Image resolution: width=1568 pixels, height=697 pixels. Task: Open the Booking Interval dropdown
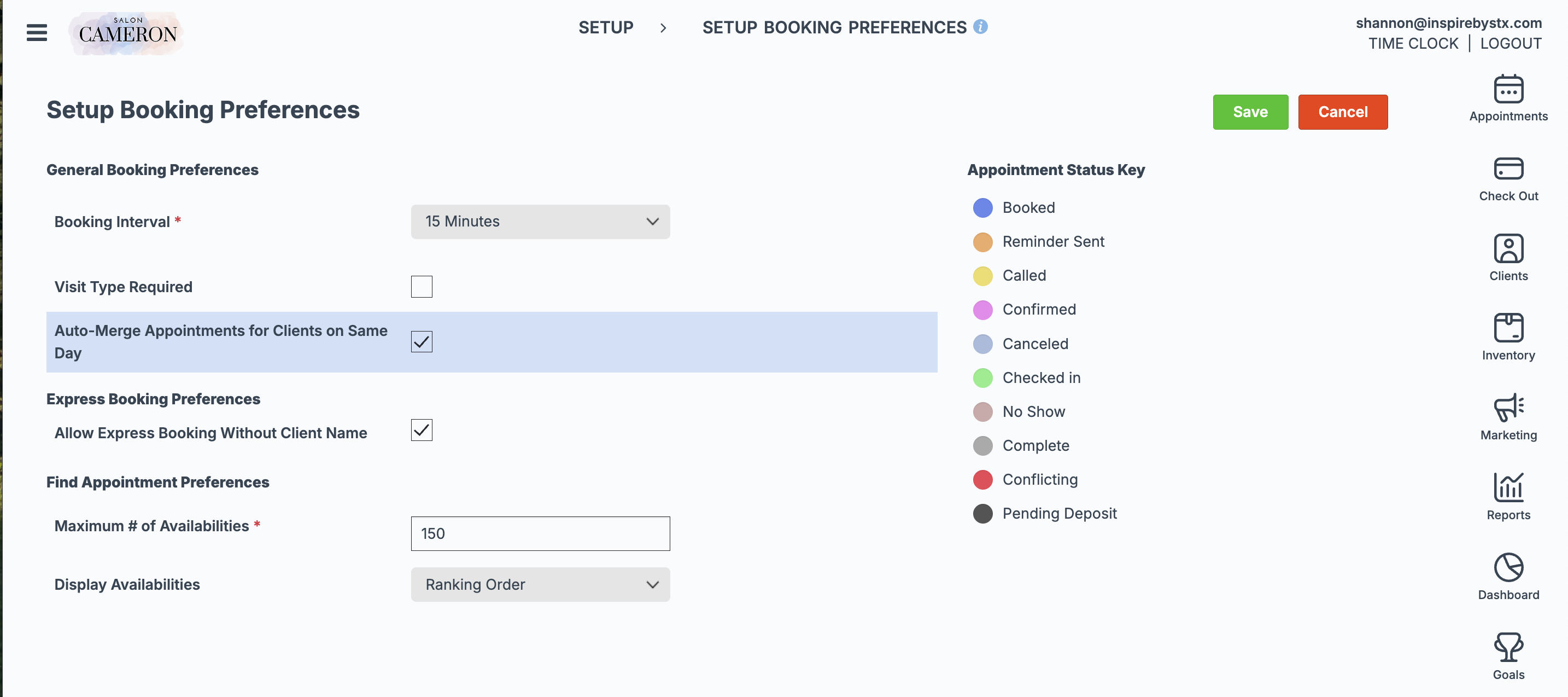click(540, 222)
